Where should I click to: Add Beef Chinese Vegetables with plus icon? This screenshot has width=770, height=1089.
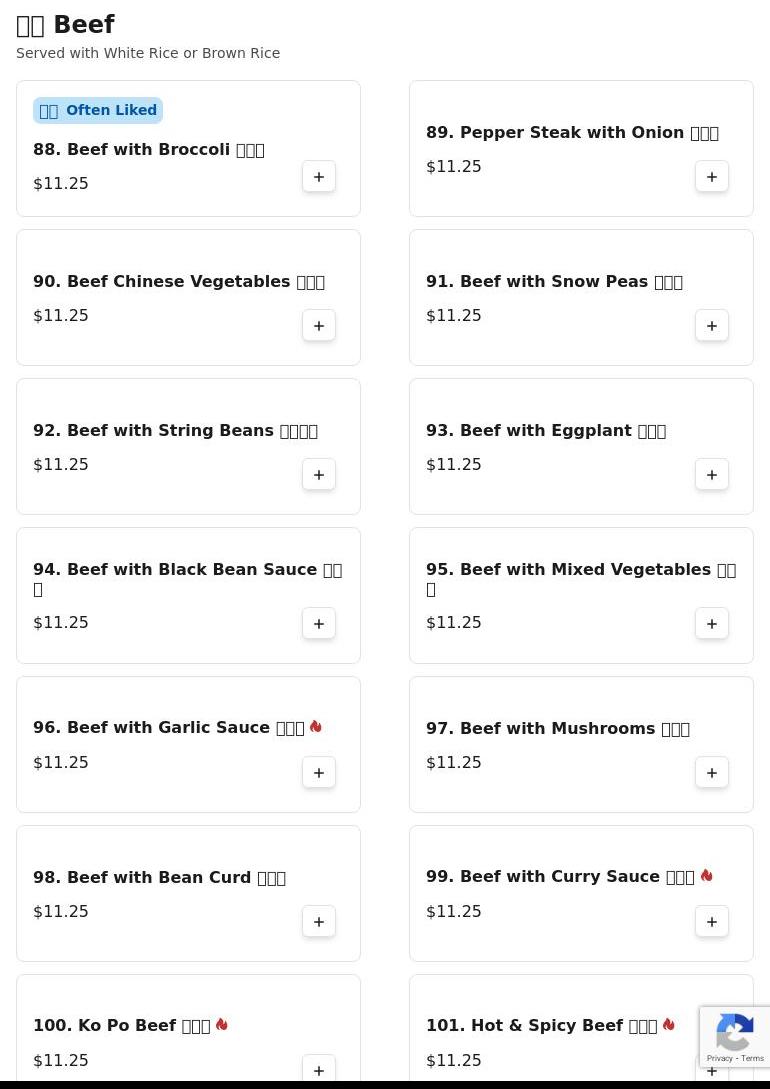319,326
